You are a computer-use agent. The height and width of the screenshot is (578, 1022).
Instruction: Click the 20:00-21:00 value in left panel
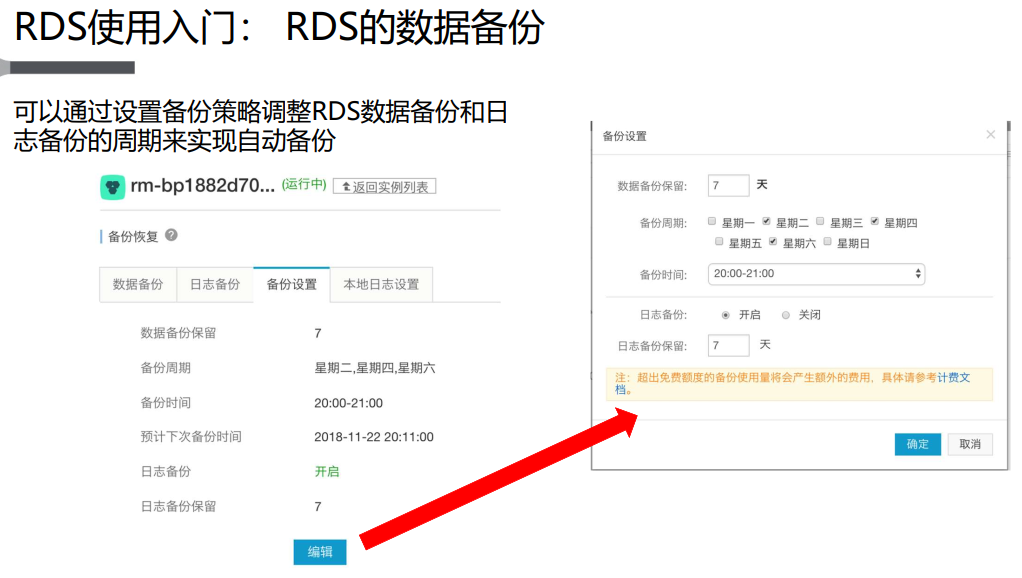click(348, 403)
